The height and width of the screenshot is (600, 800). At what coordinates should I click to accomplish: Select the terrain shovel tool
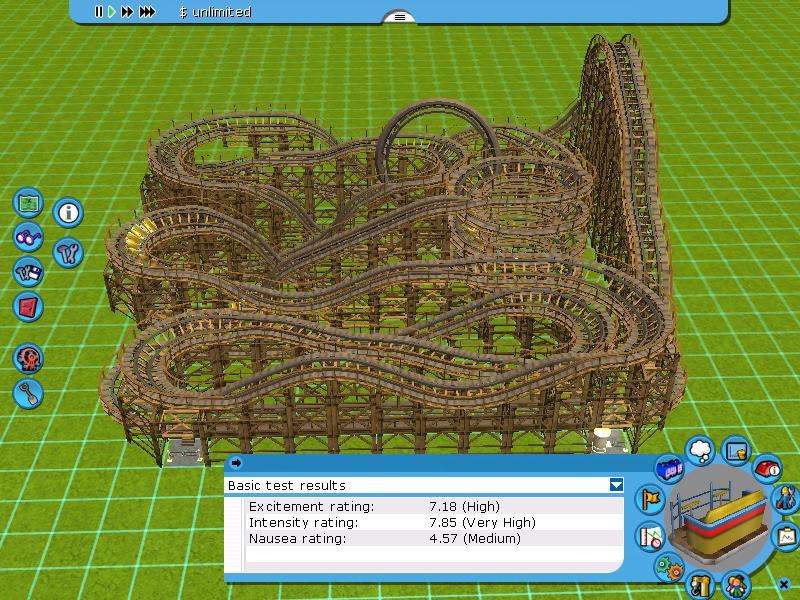28,393
